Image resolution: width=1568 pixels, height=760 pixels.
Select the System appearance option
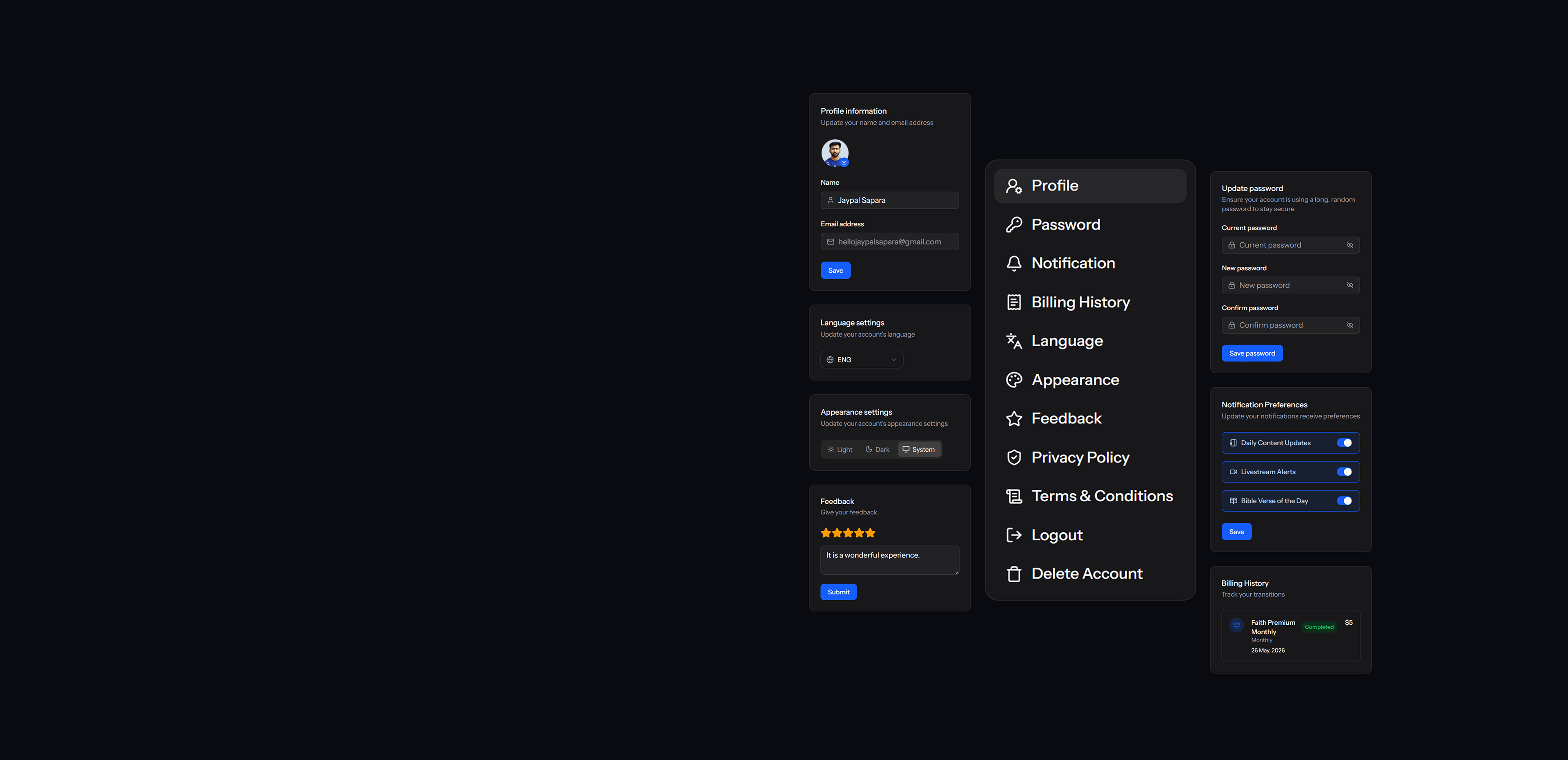coord(919,449)
